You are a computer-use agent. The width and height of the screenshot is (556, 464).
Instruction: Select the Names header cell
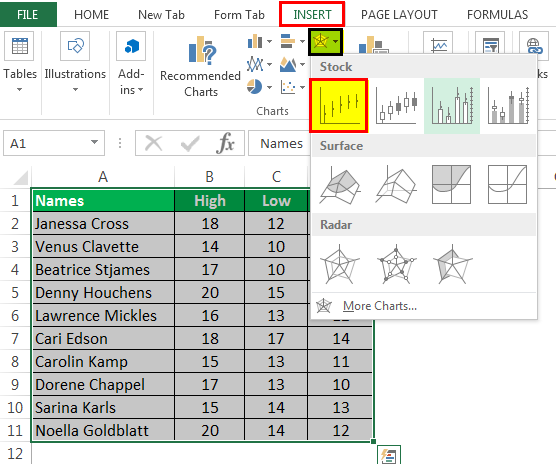point(103,201)
